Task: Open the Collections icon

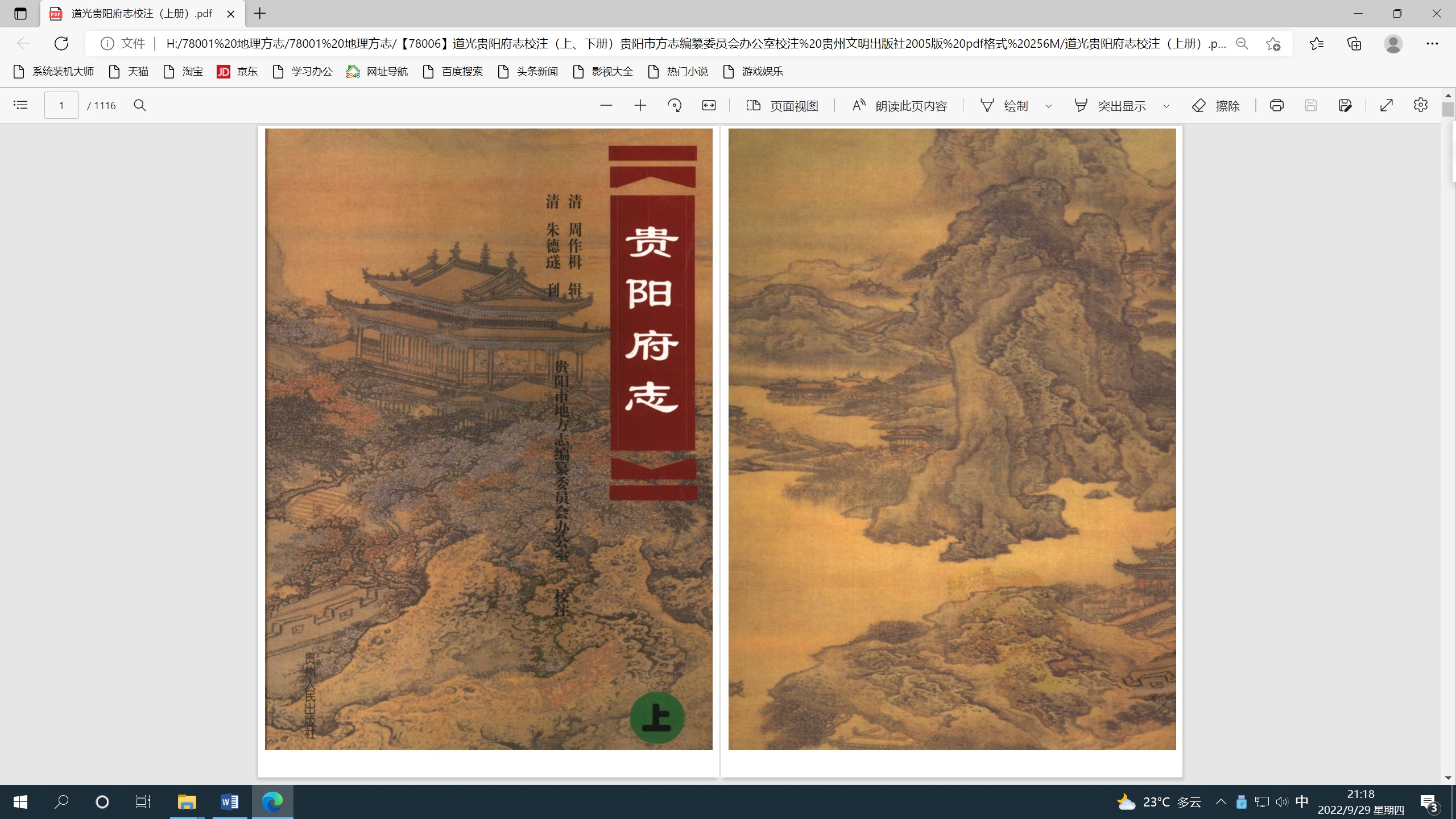Action: coord(1355,43)
